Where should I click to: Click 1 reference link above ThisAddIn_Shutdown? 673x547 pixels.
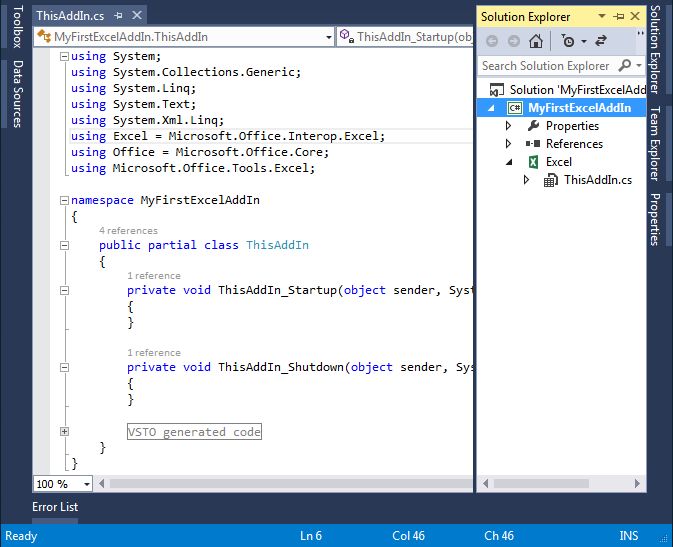click(x=154, y=353)
